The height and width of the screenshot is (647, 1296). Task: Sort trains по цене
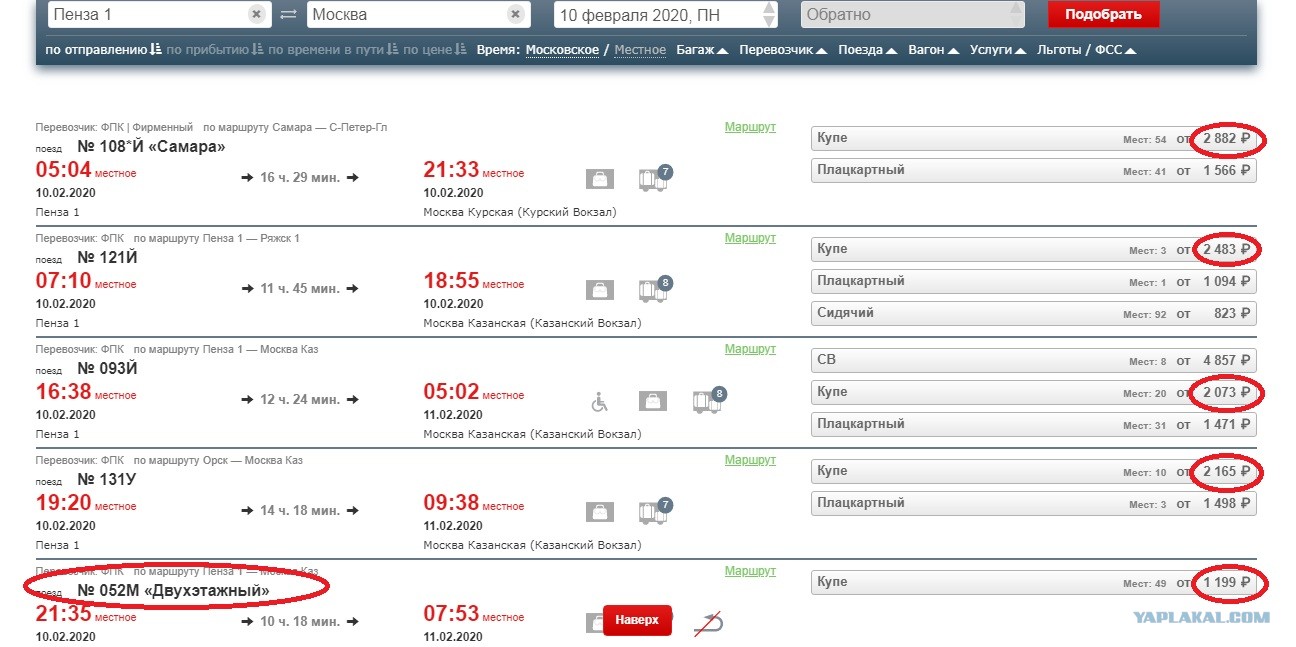pos(435,50)
